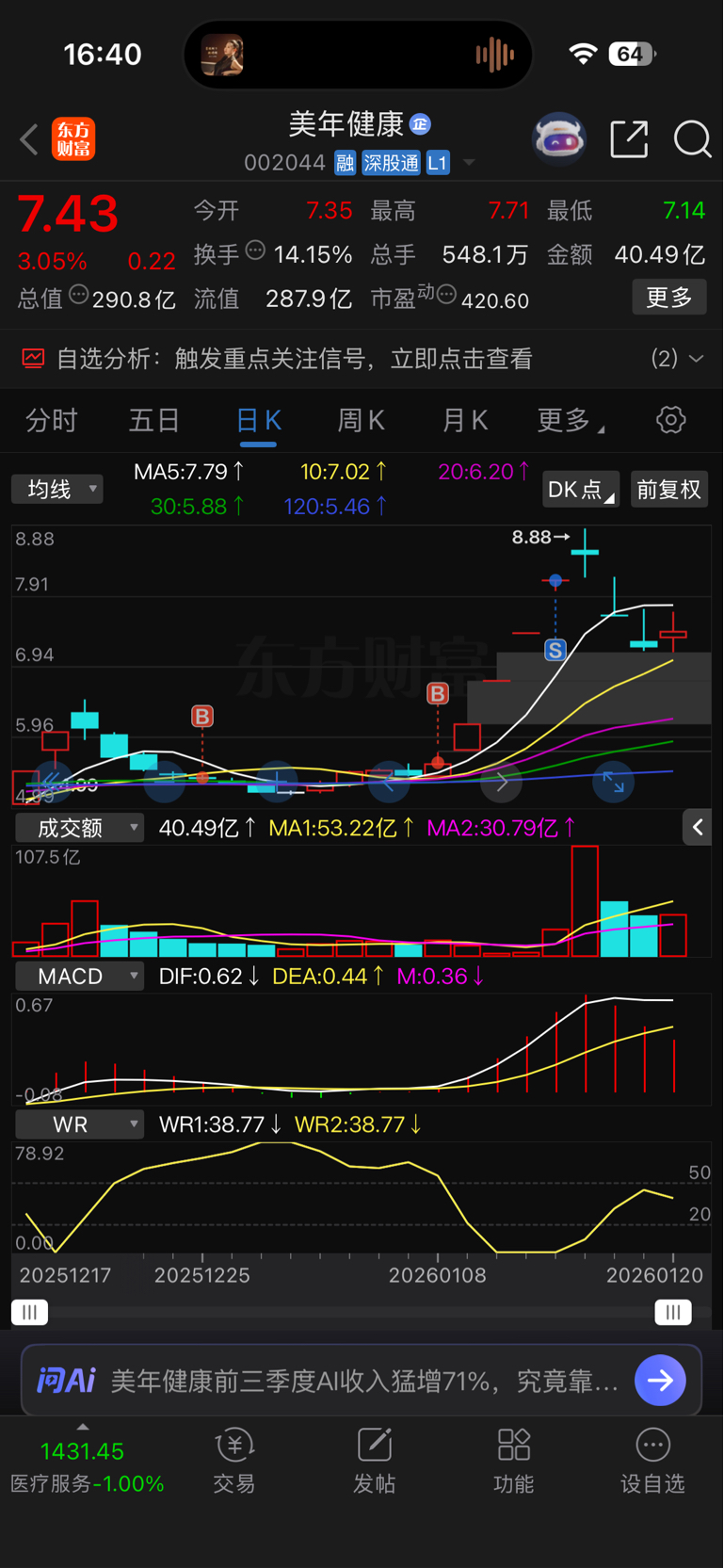The height and width of the screenshot is (1568, 724).
Task: Tap the 20260108 date label
Action: (438, 1275)
